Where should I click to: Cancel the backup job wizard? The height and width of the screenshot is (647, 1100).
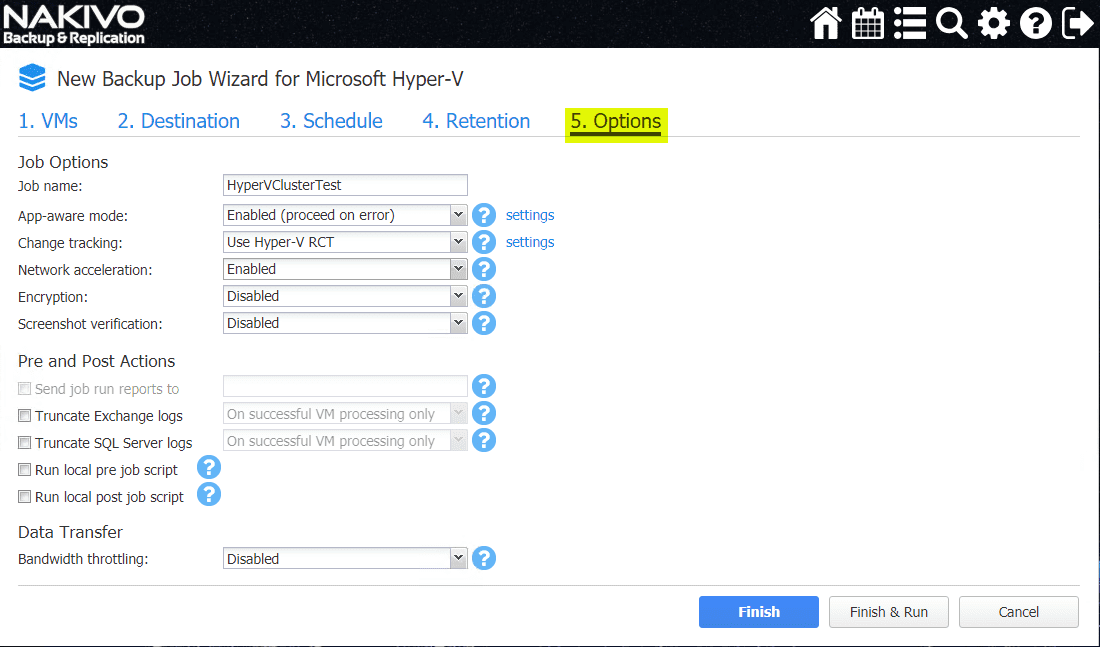(x=1019, y=612)
